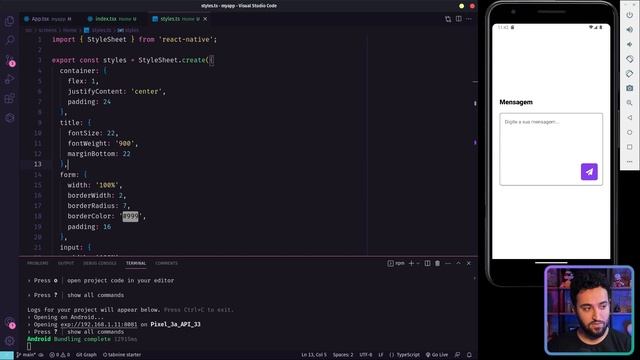Image resolution: width=640 pixels, height=360 pixels.
Task: Open the Explorer view in activity bar
Action: (x=9, y=21)
